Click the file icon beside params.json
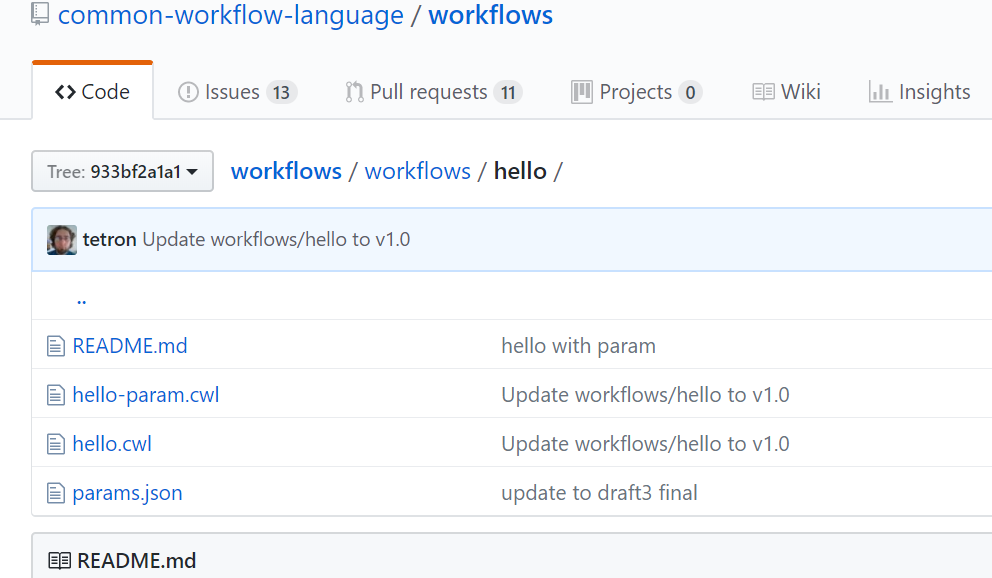 coord(56,493)
